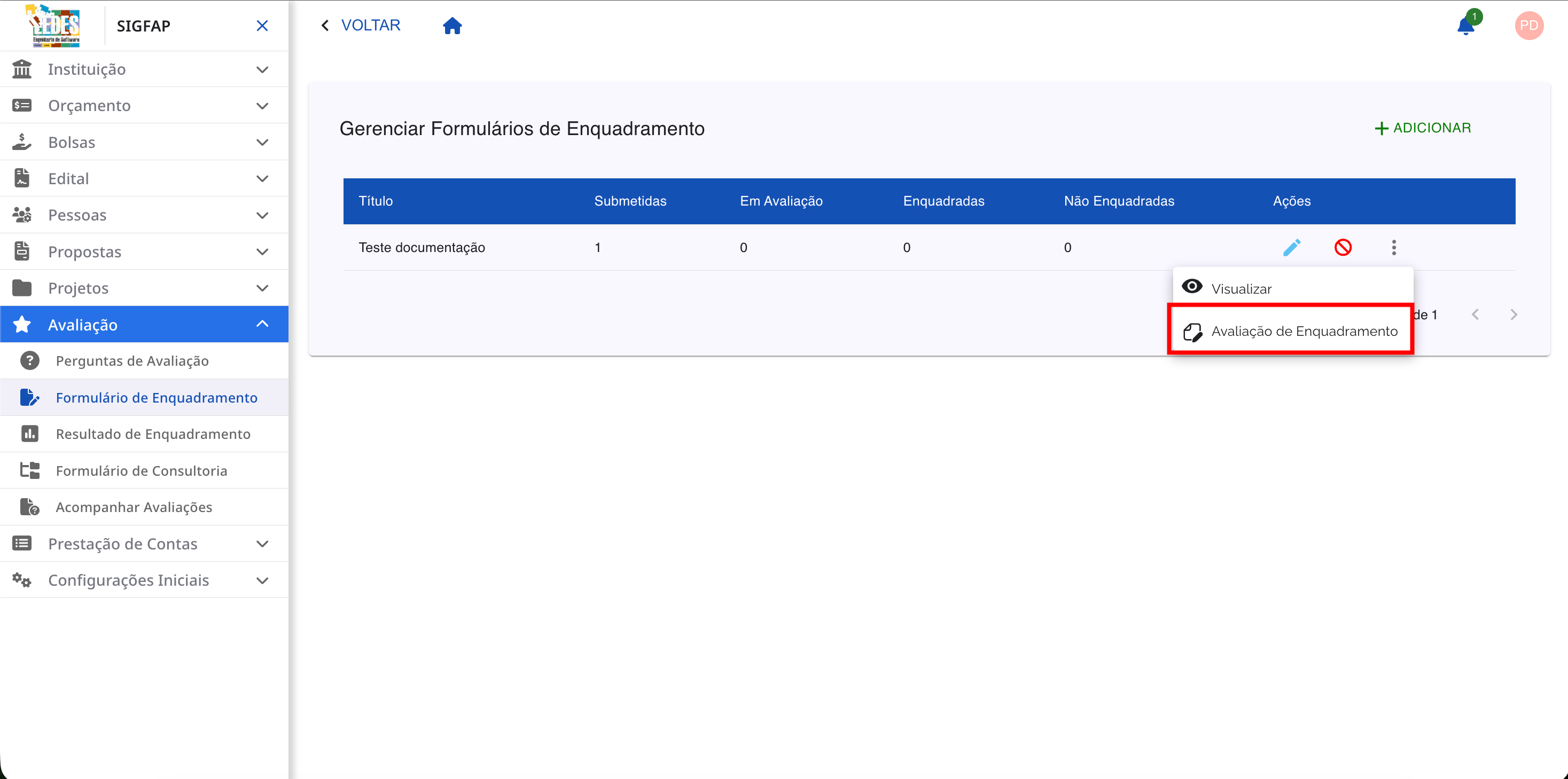Click the Acompanhar Avaliações sidebar icon
The height and width of the screenshot is (779, 1568).
point(28,506)
